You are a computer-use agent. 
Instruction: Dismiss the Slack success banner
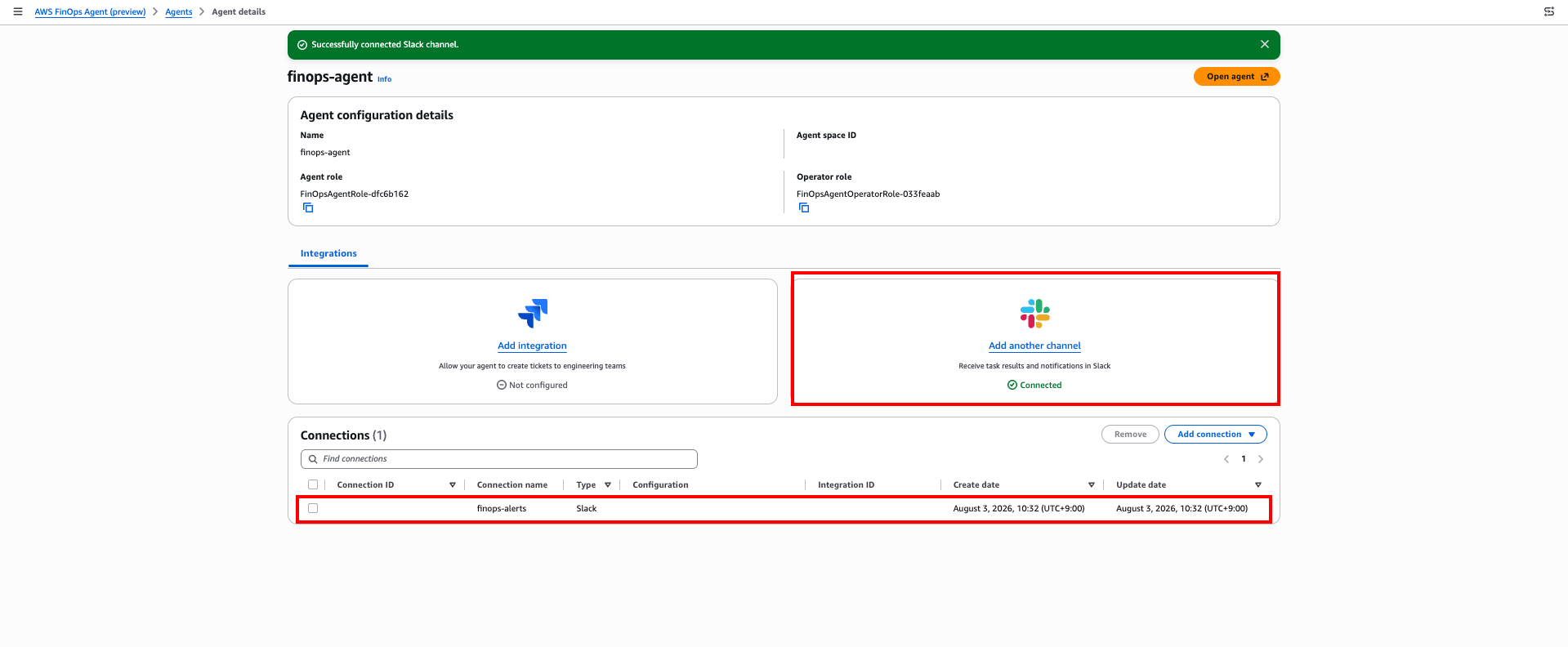click(x=1264, y=44)
